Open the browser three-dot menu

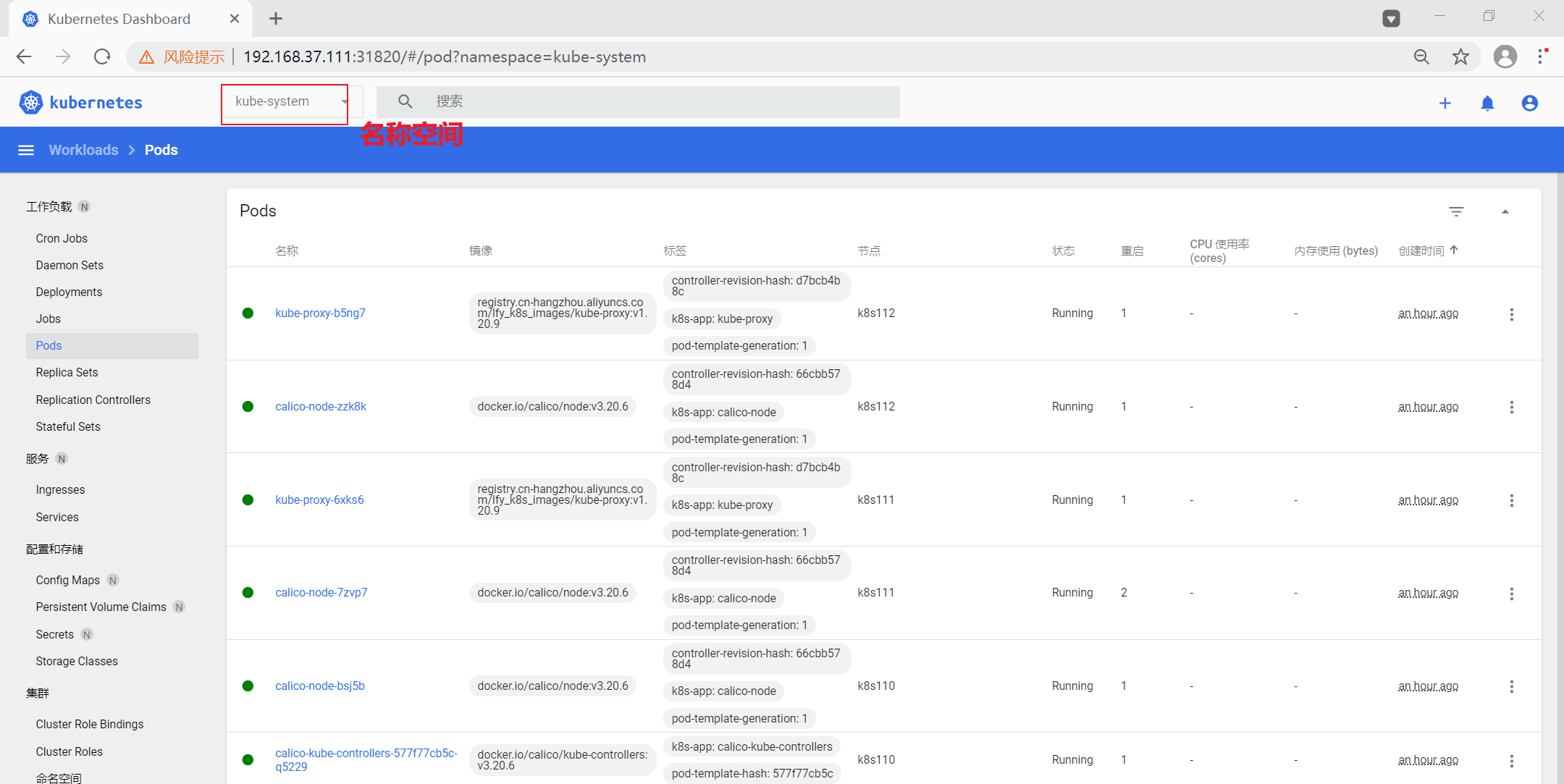(1542, 56)
